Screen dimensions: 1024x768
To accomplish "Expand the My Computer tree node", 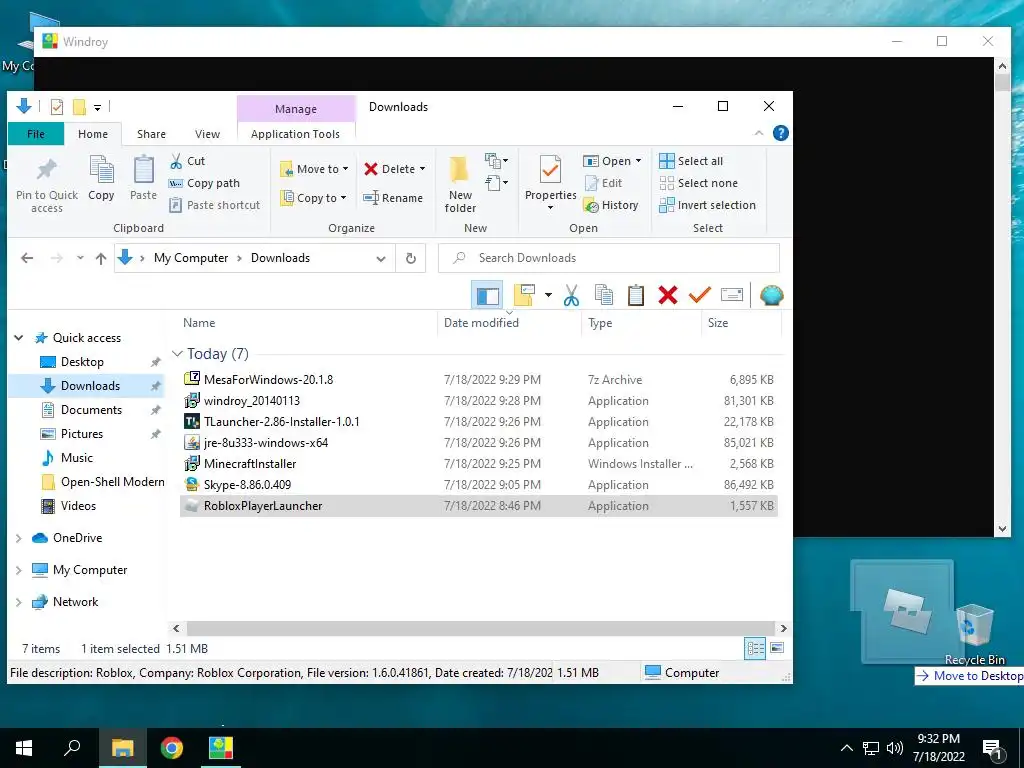I will (x=19, y=570).
